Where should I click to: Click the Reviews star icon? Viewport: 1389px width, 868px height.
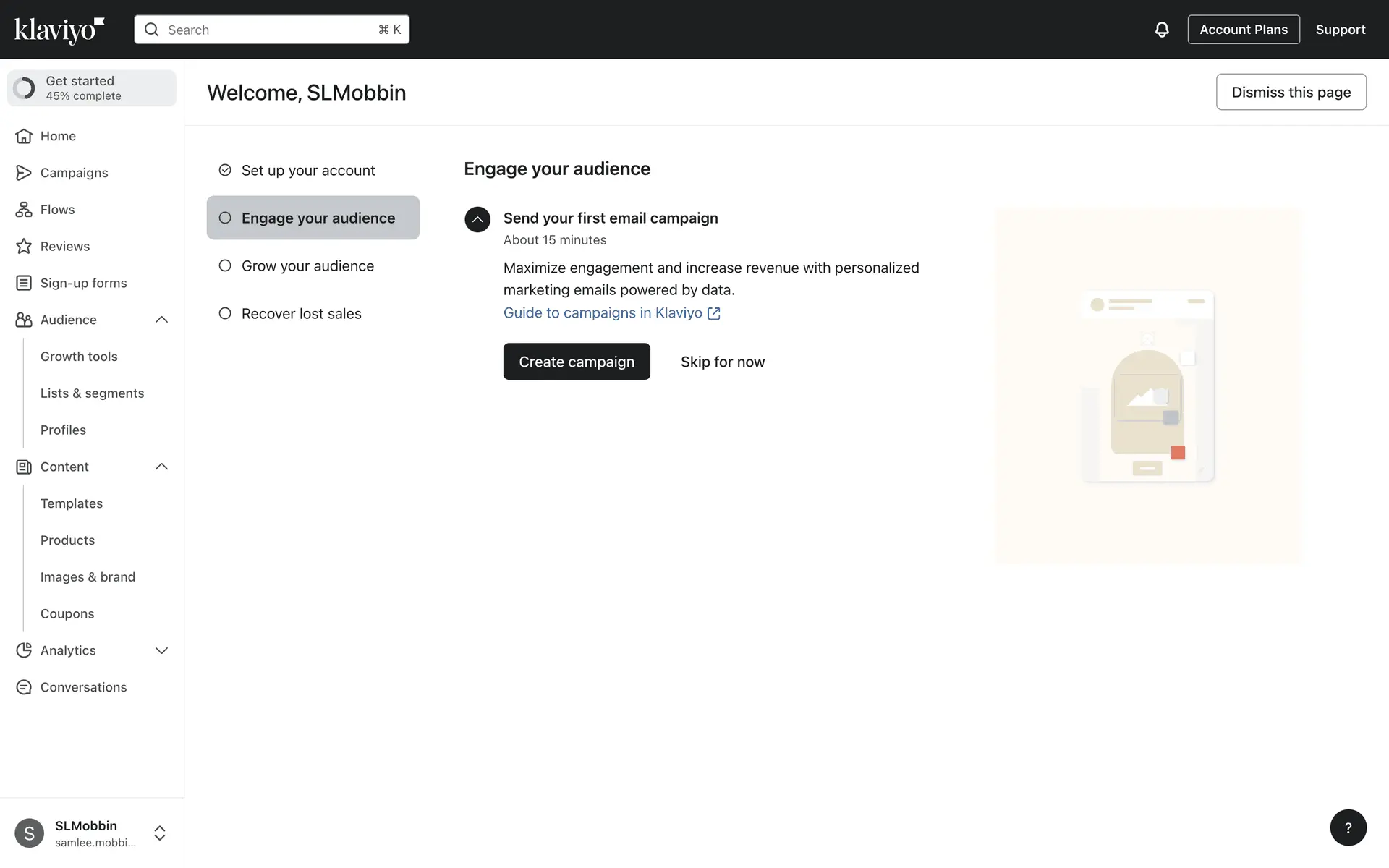[24, 247]
